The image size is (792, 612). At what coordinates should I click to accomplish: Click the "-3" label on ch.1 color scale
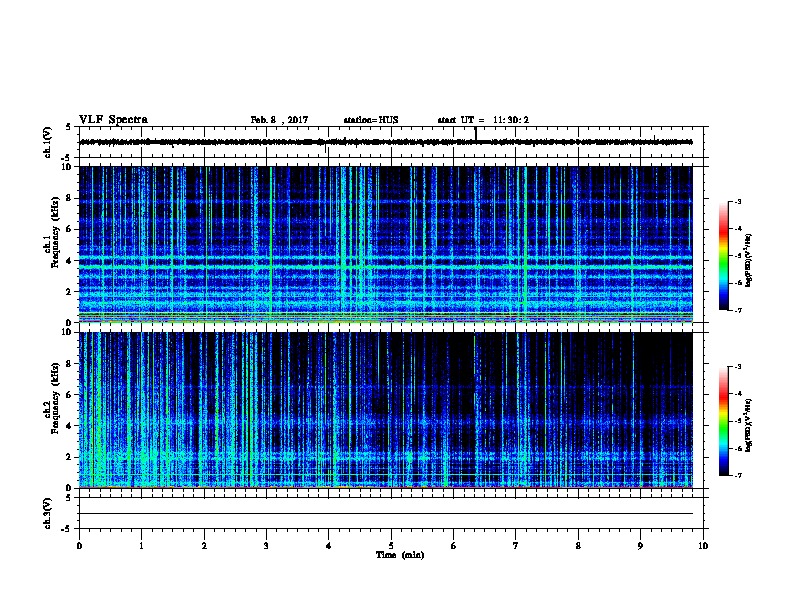click(737, 201)
